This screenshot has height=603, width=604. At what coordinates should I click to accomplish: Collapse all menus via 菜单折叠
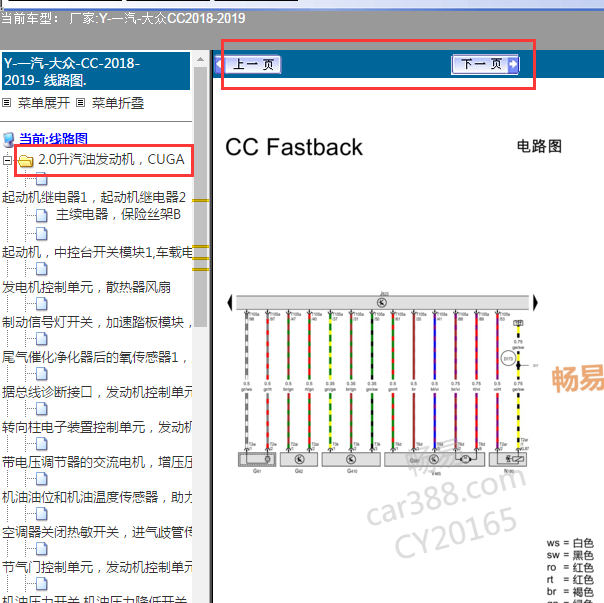(117, 103)
